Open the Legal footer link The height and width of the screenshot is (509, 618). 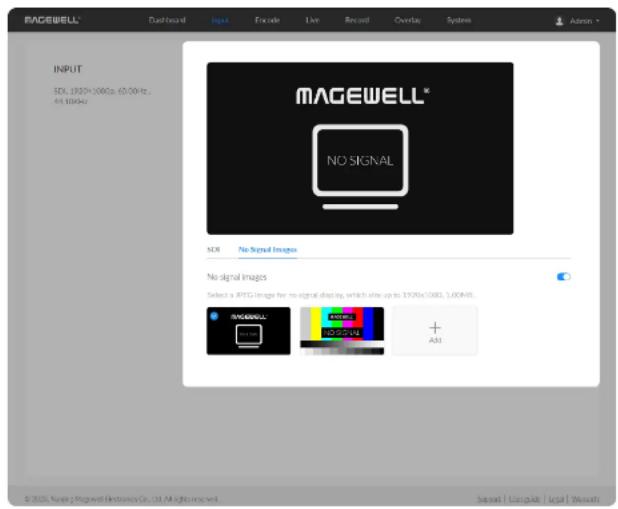556,500
